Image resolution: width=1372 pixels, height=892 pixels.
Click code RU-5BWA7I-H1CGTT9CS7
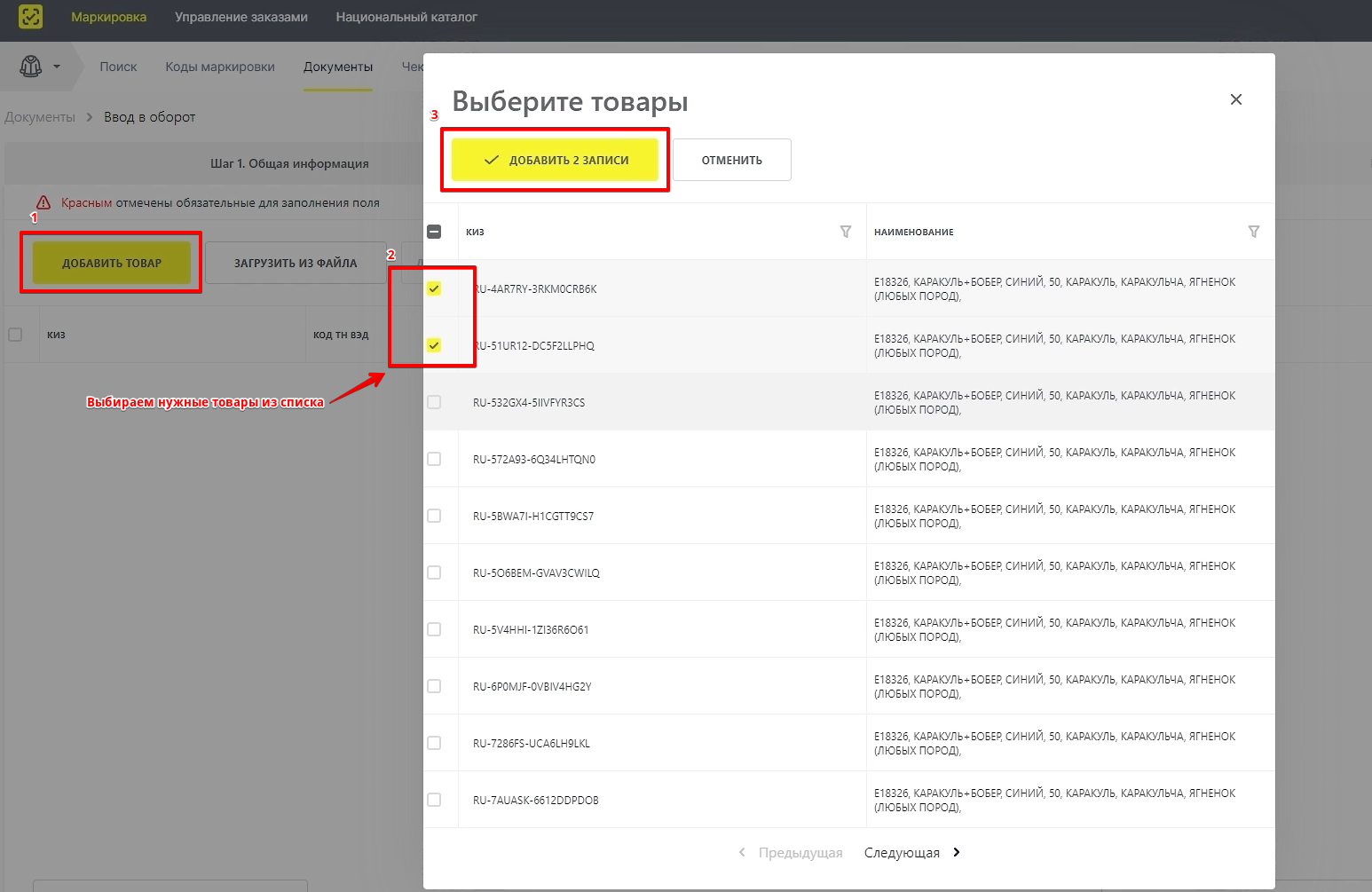click(533, 516)
